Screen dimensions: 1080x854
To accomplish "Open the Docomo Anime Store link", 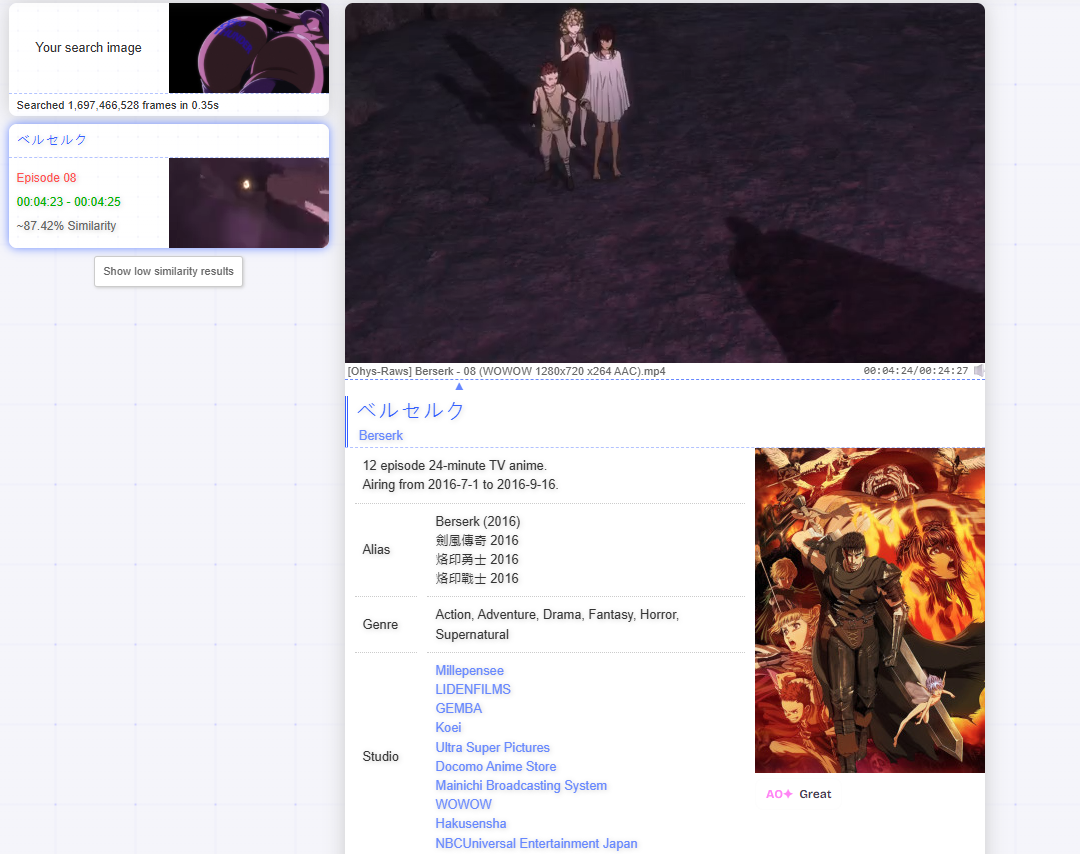I will pyautogui.click(x=496, y=767).
